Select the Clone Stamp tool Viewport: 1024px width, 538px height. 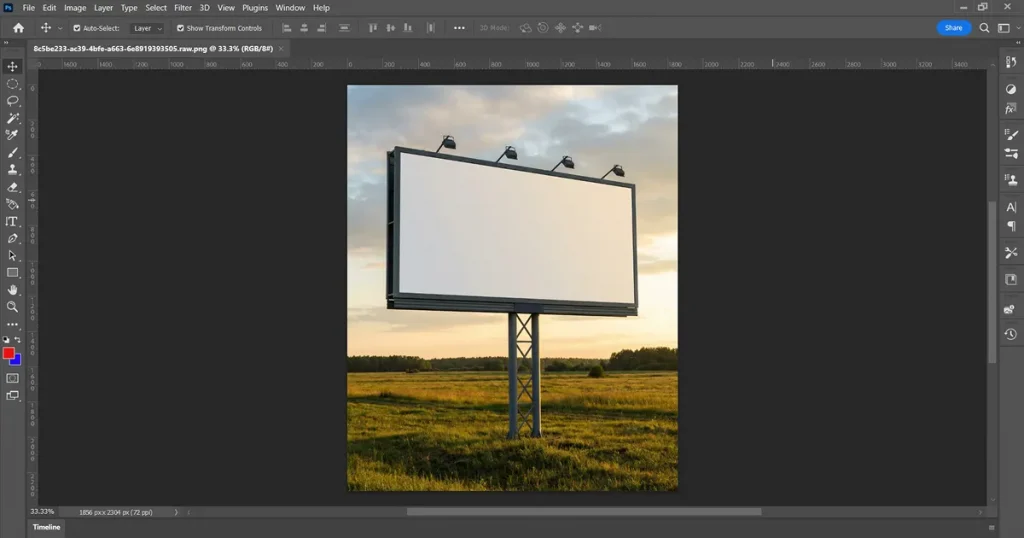pos(12,170)
